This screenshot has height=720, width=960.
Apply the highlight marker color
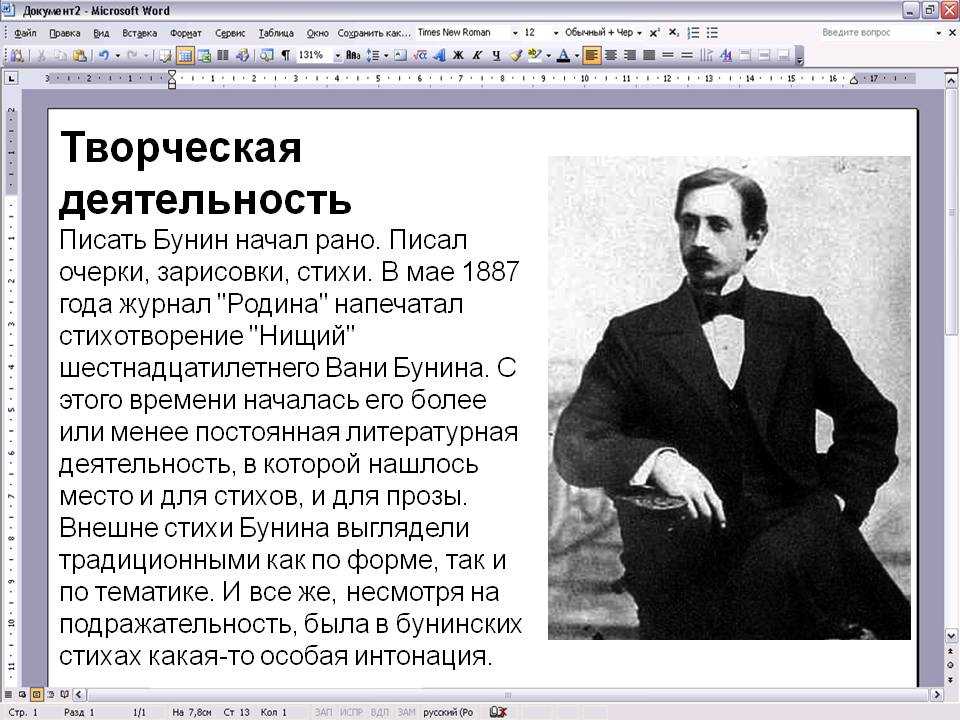click(x=535, y=55)
